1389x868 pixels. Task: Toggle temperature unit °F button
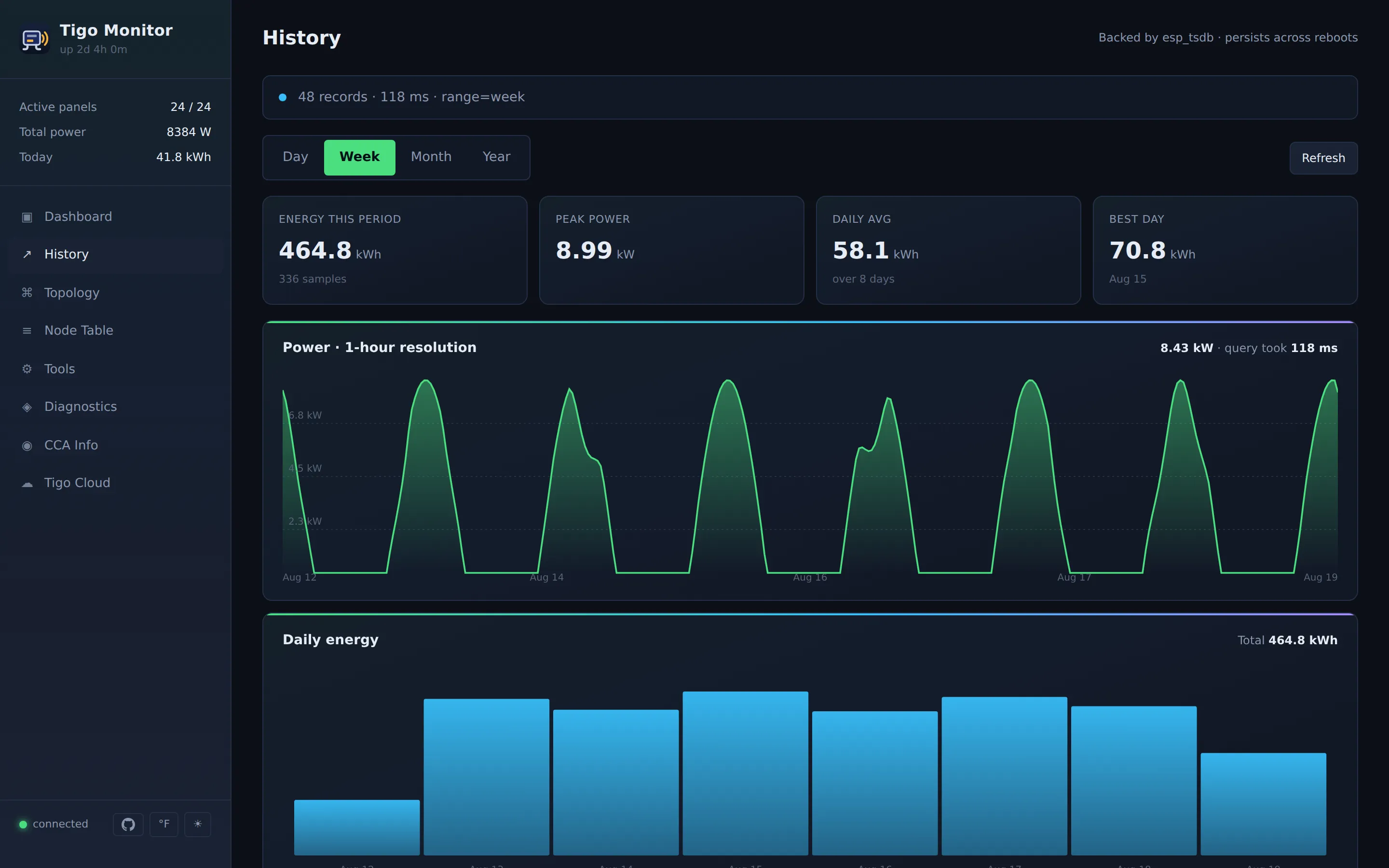(164, 825)
